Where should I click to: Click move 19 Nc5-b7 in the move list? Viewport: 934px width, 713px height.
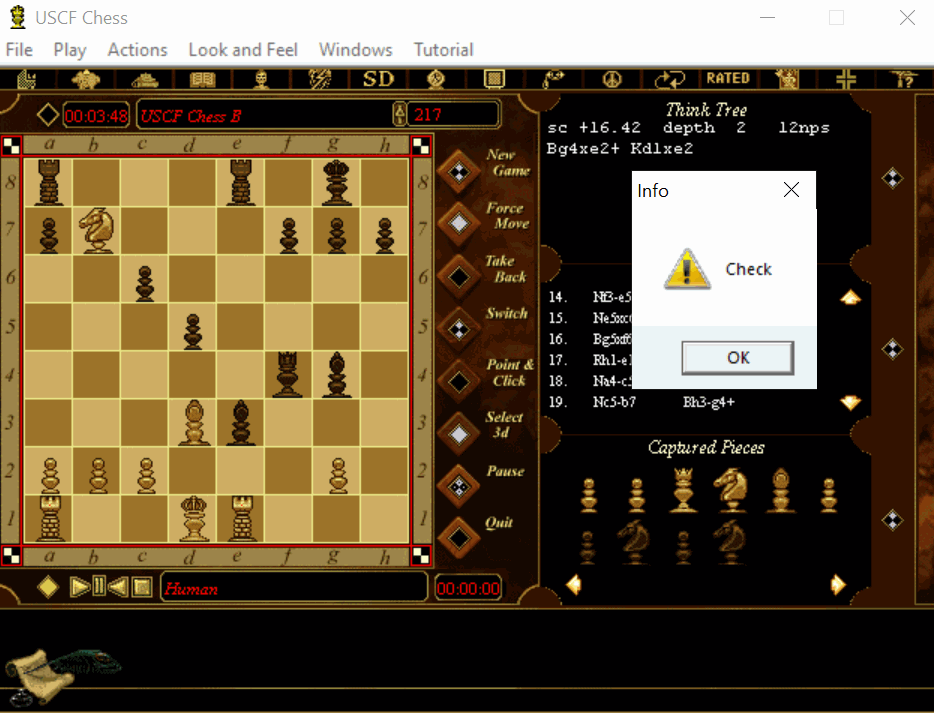point(614,402)
